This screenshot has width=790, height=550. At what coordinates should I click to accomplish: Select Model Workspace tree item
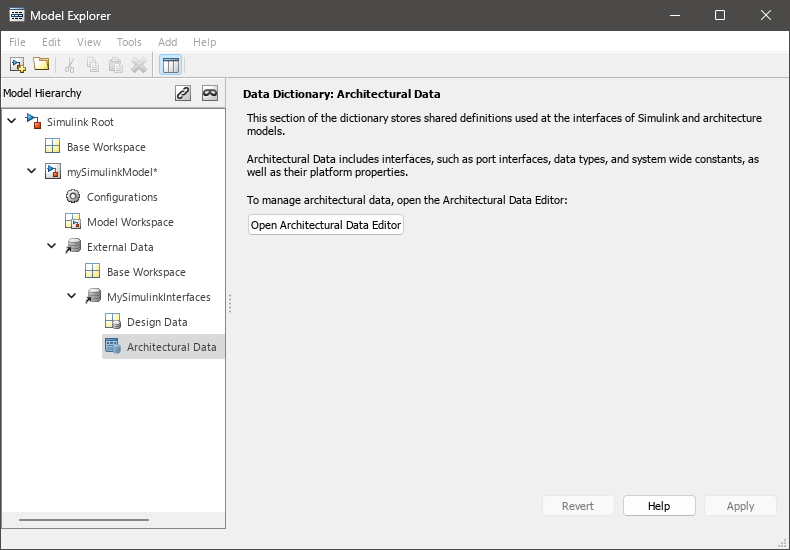click(x=130, y=222)
